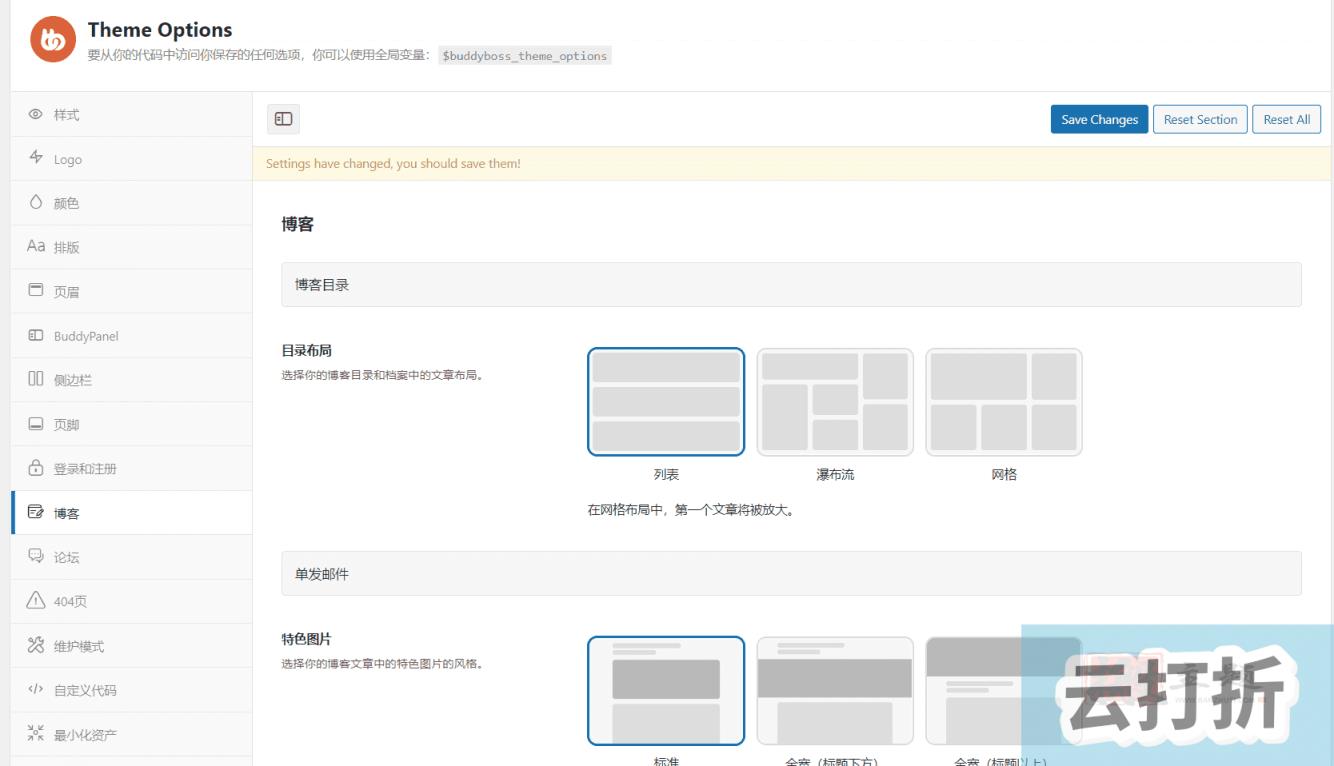The height and width of the screenshot is (766, 1334).
Task: Open the BuddyPanel section
Action: pos(131,336)
